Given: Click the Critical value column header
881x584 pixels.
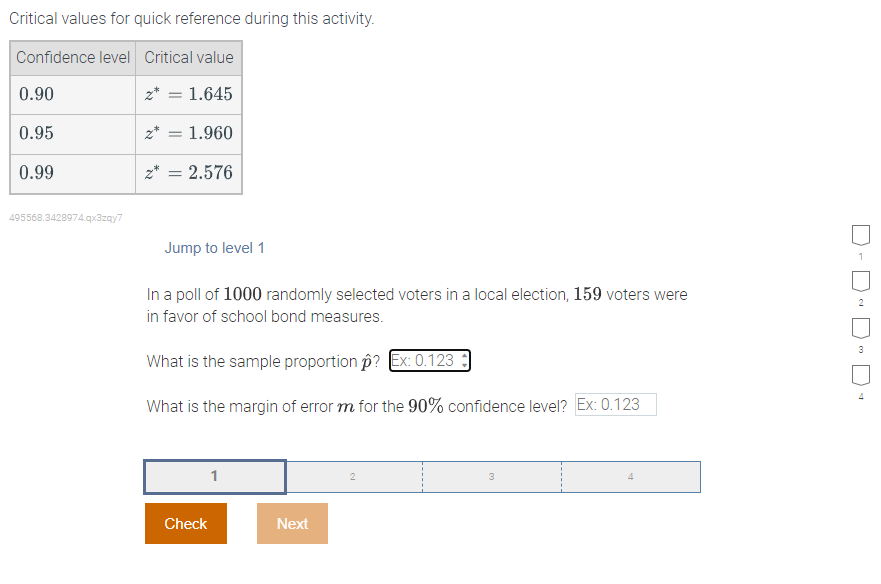Looking at the screenshot, I should click(189, 57).
